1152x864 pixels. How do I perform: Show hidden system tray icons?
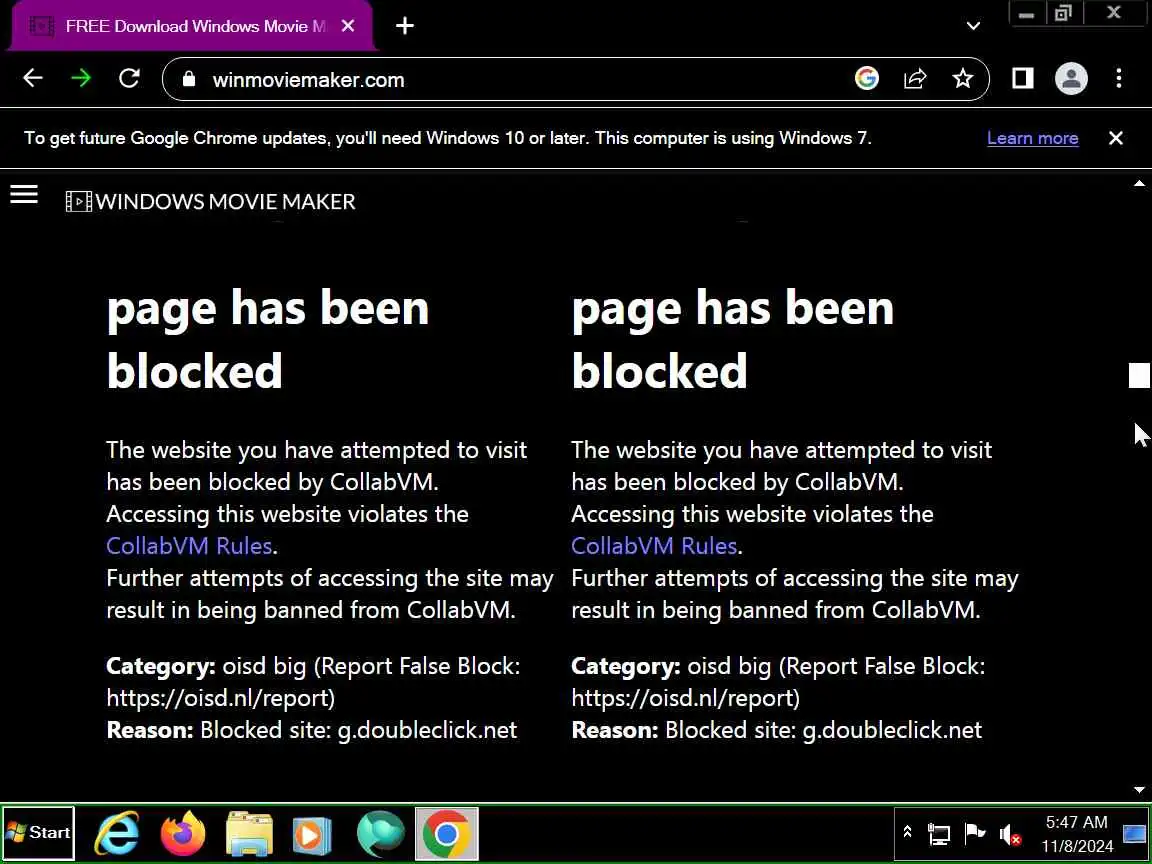[907, 832]
